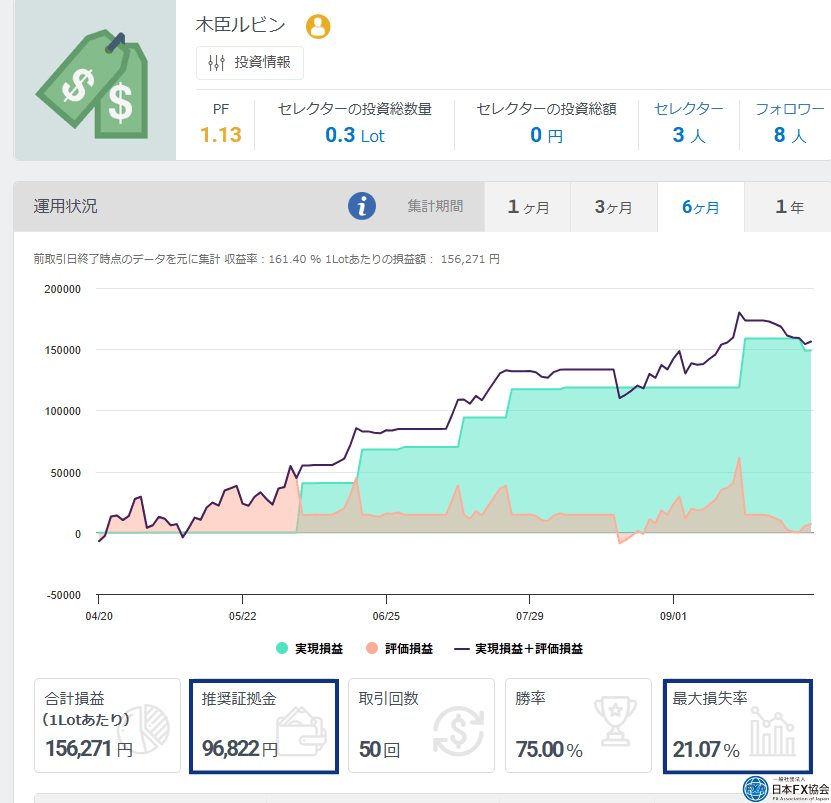This screenshot has height=803, width=831.
Task: Click the セレクター 3人 link
Action: tap(688, 123)
